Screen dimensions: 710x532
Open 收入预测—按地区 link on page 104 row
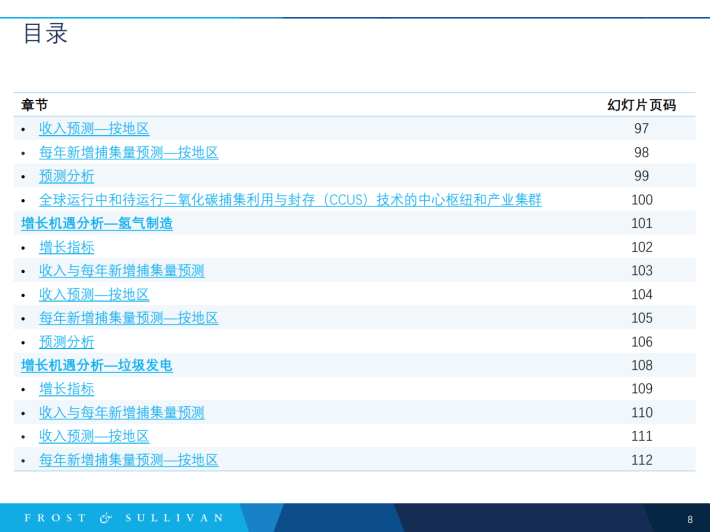(94, 295)
